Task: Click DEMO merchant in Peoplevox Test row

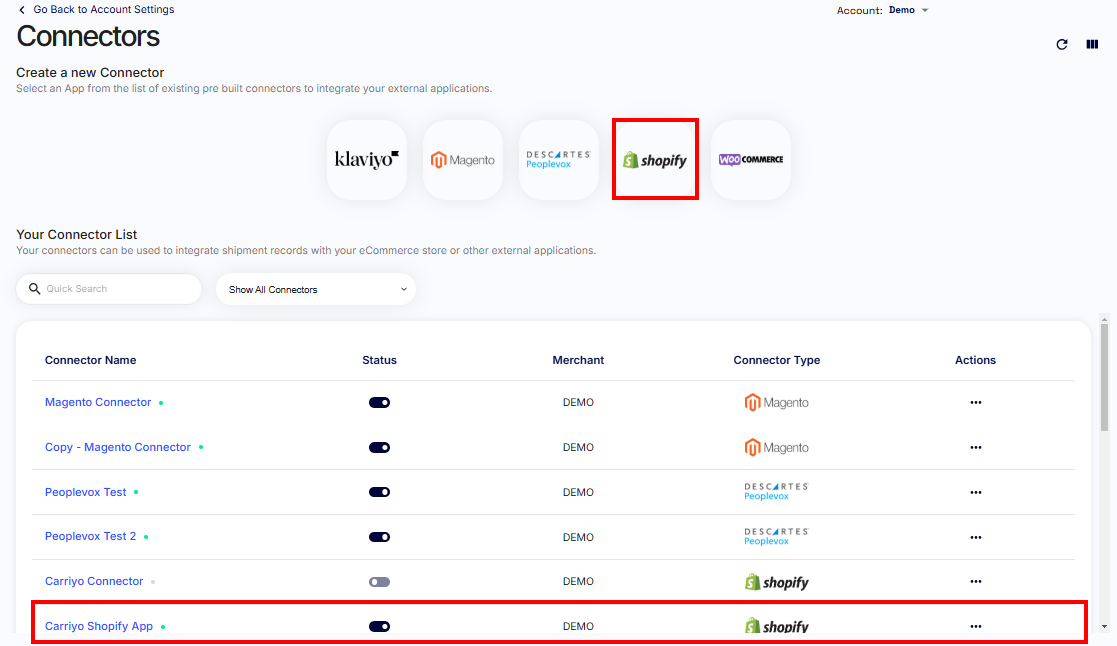Action: point(578,492)
